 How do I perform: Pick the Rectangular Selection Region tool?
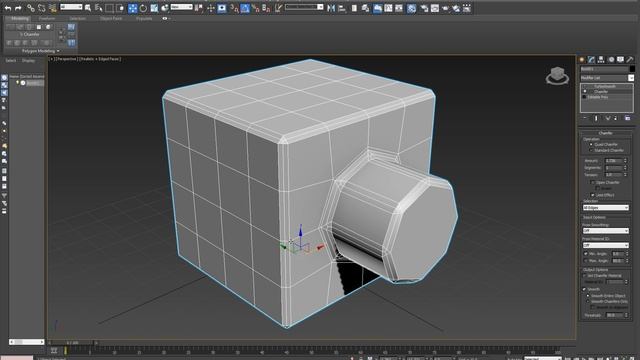pos(109,8)
